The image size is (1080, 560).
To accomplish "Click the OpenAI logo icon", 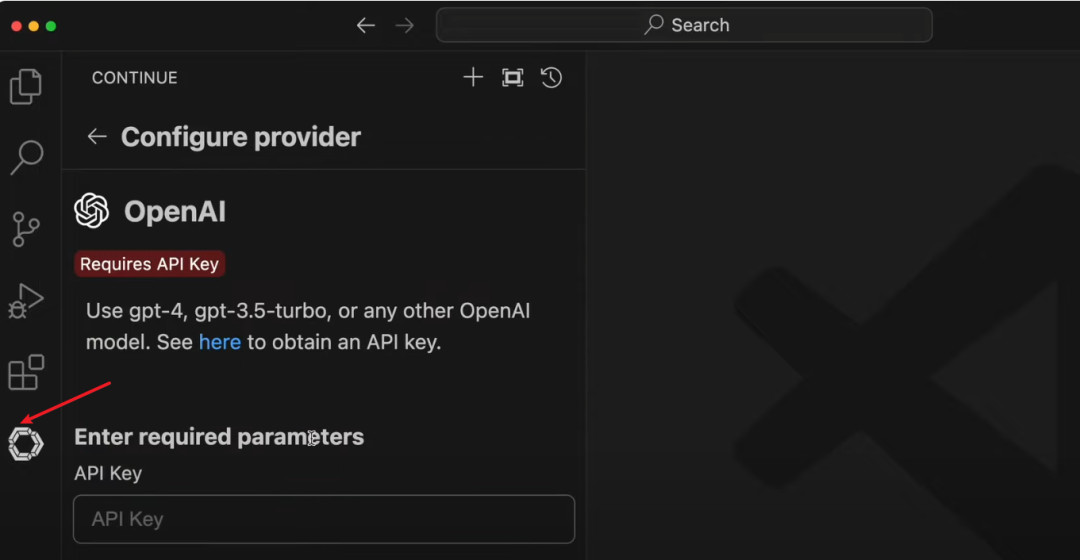I will coord(92,211).
